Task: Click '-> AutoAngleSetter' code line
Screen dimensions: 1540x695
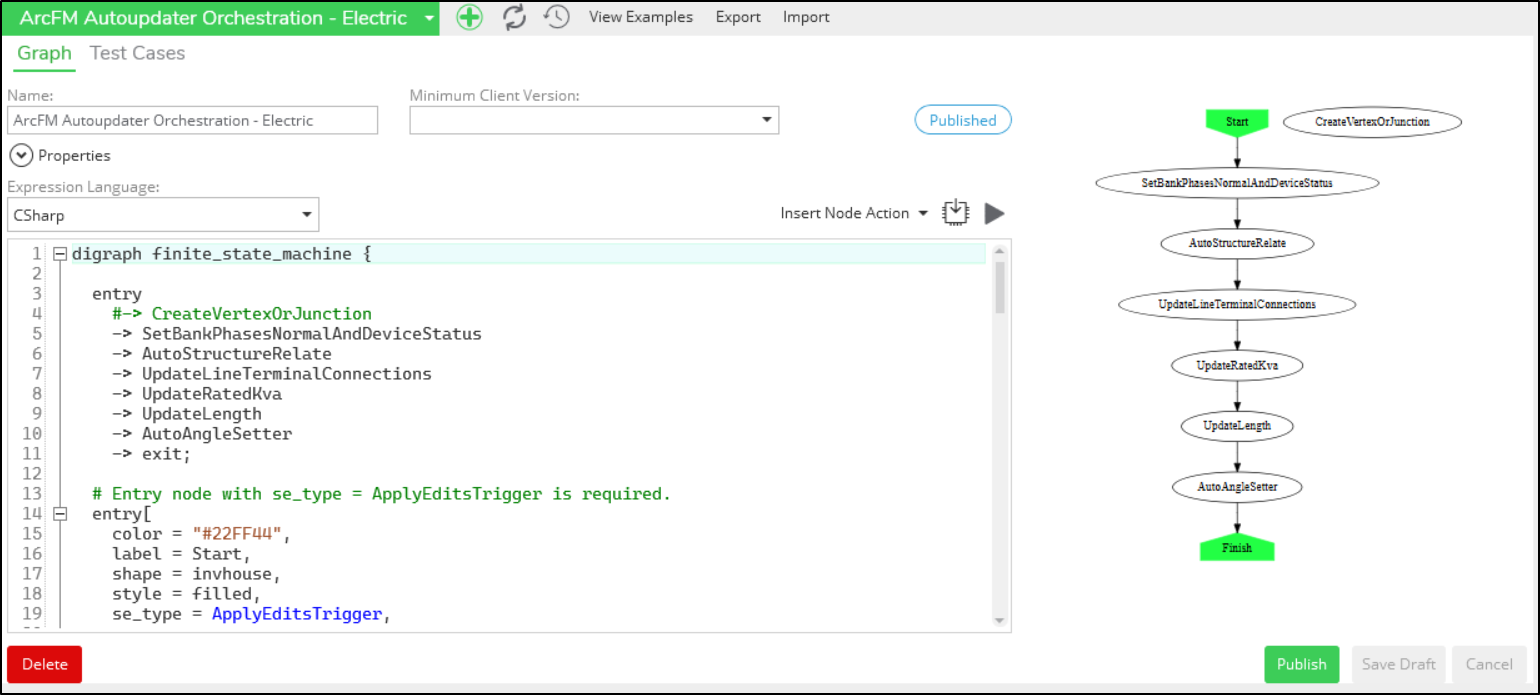Action: [202, 434]
